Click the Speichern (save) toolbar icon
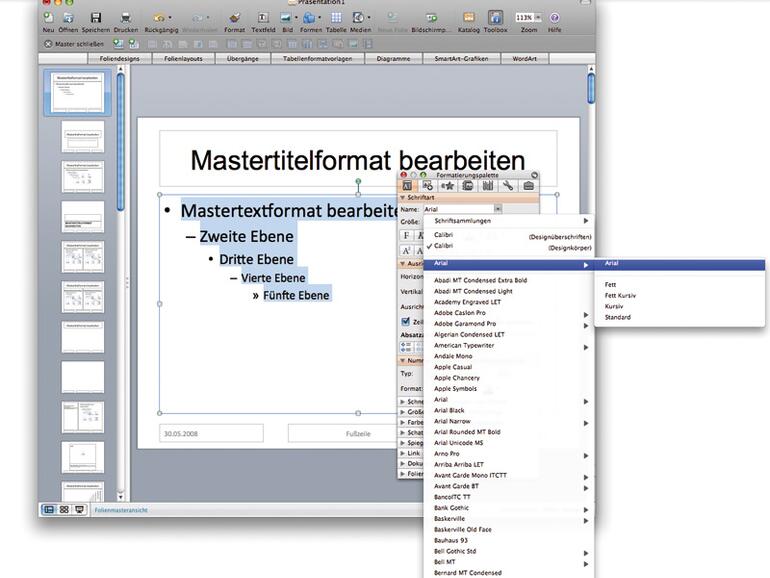 [96, 18]
